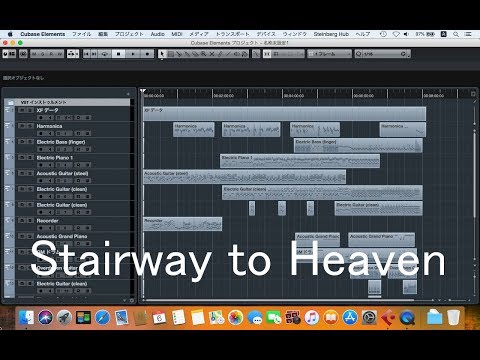Select the Recorder clip in timeline

pyautogui.click(x=183, y=224)
